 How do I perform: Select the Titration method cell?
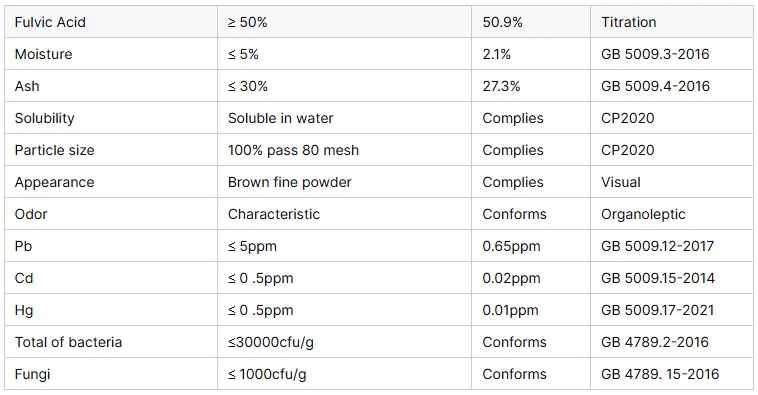[x=628, y=22]
